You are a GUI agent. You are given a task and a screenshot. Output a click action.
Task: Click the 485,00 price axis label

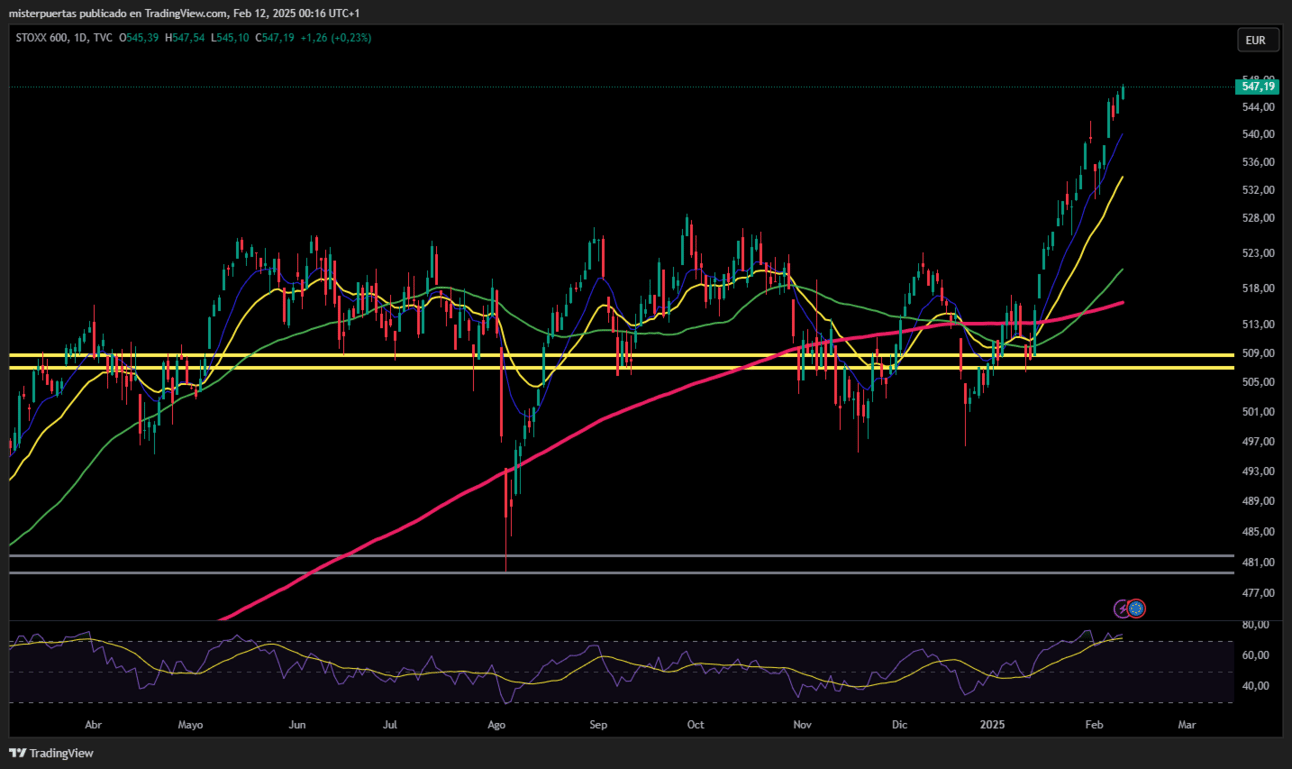click(x=1258, y=532)
